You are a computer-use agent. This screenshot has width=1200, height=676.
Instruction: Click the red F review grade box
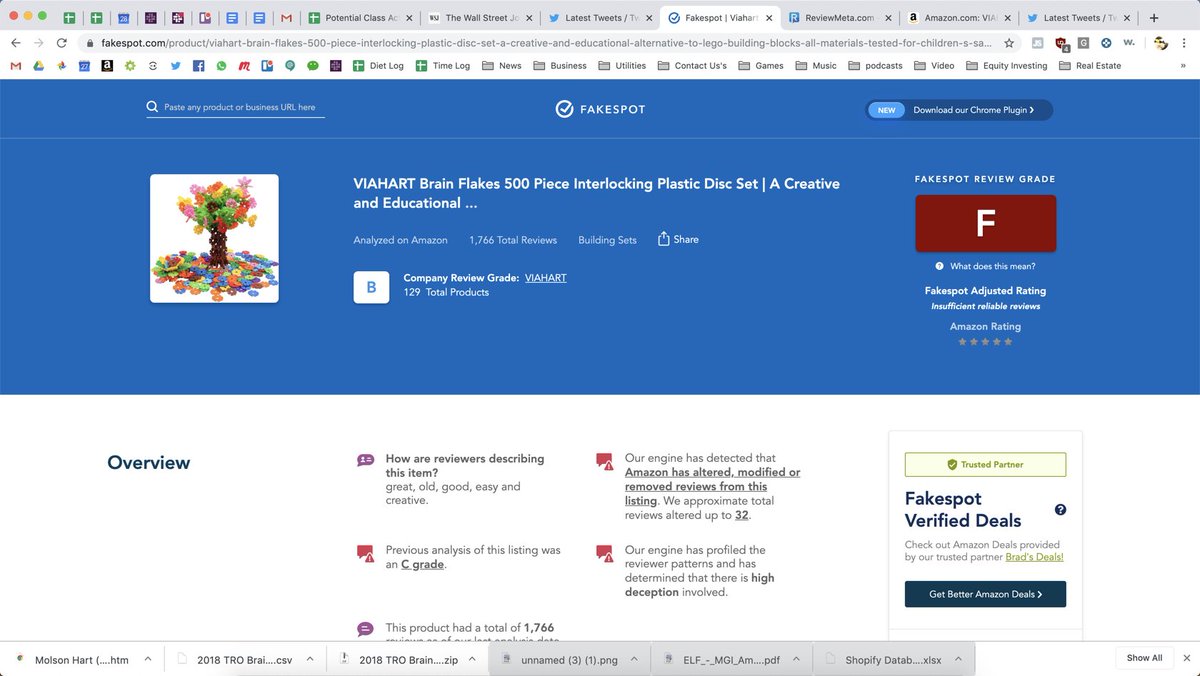(x=985, y=223)
